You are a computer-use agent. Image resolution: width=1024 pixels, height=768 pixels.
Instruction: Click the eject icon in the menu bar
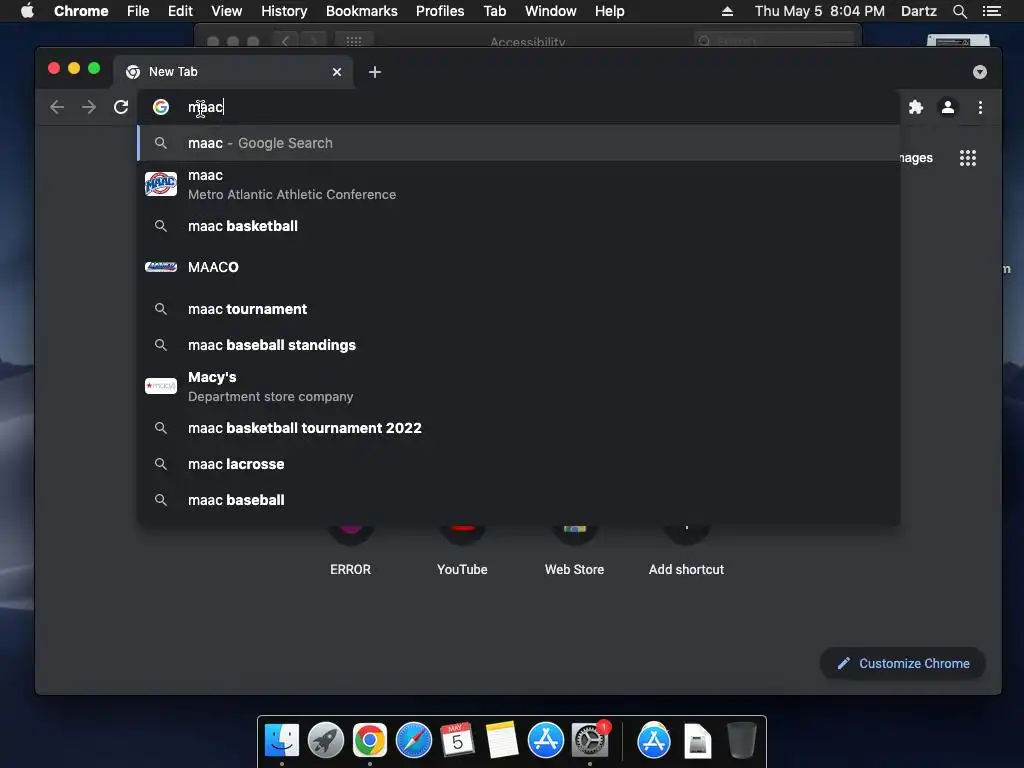727,11
